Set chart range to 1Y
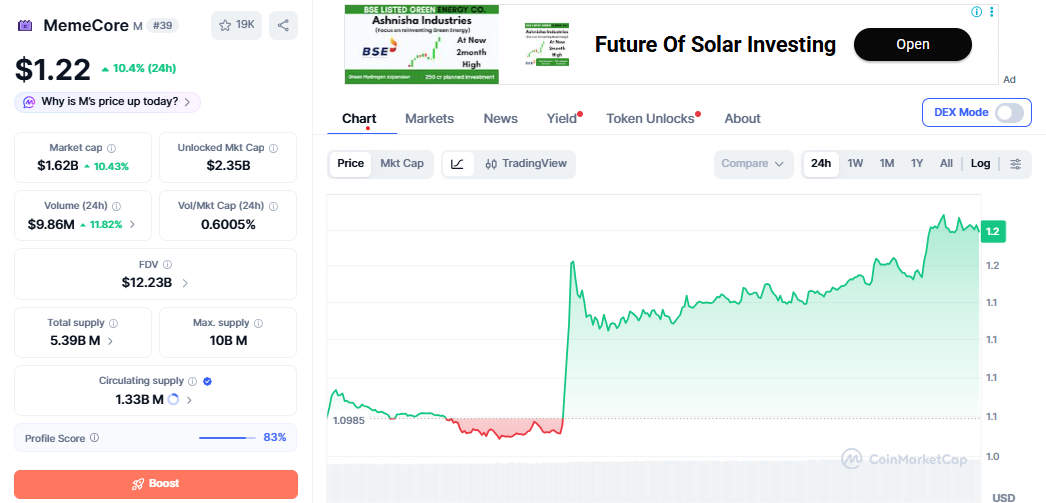This screenshot has height=503, width=1046. [917, 163]
